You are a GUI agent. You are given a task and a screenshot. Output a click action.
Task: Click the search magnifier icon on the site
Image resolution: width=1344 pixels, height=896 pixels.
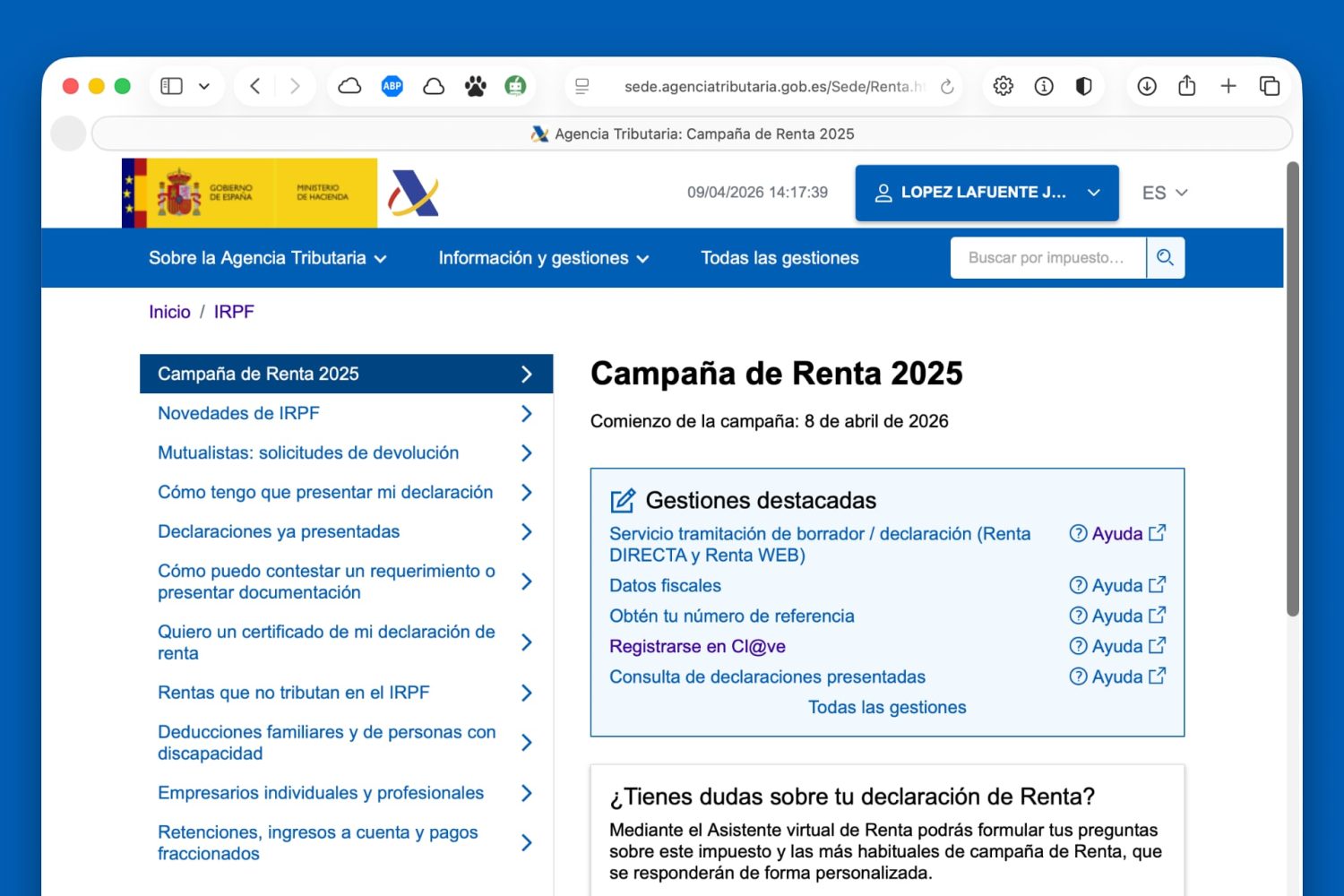(x=1166, y=257)
